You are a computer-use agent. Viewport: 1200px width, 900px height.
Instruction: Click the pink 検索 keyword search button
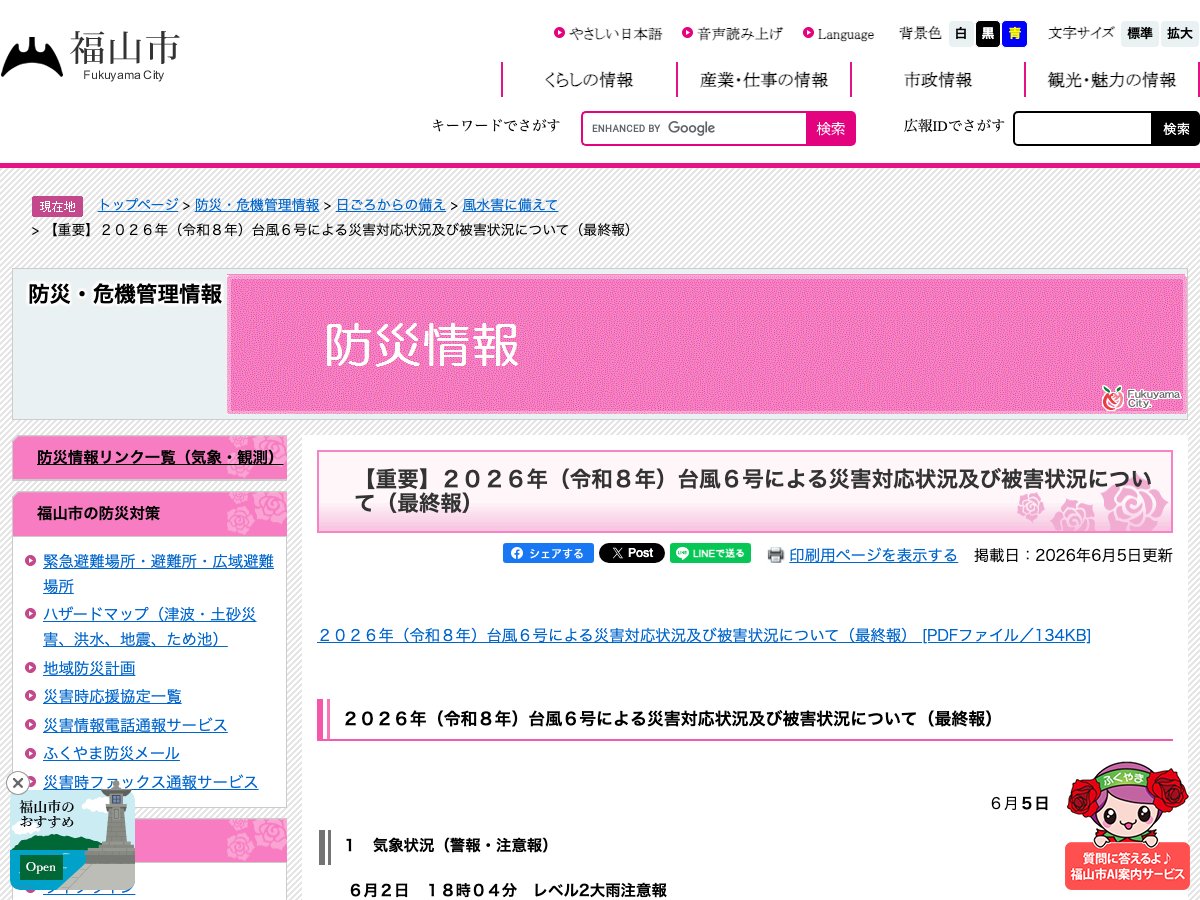[x=831, y=128]
